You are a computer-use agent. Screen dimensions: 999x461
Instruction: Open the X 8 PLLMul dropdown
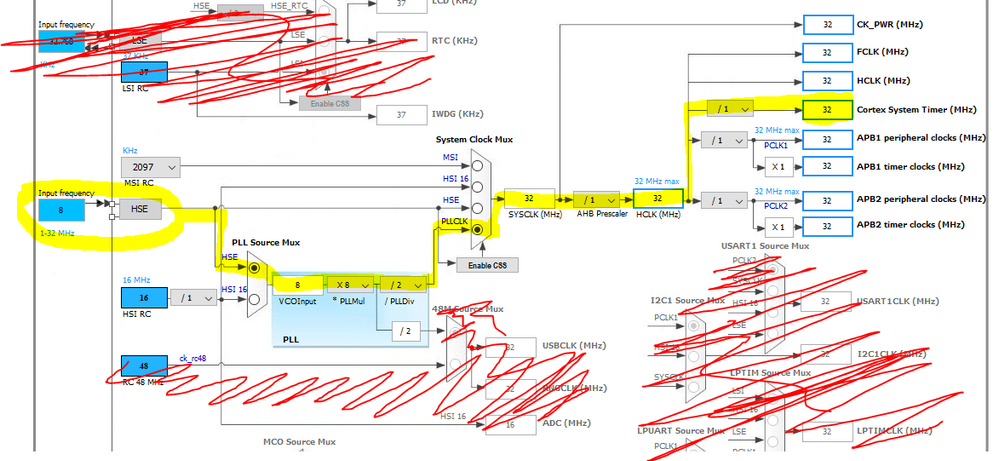pos(350,284)
